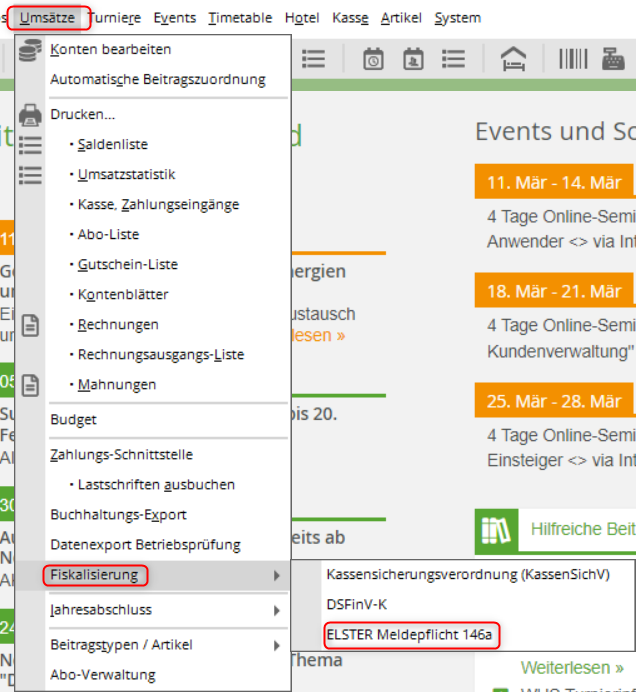The width and height of the screenshot is (636, 692).
Task: Expand the Jahresabschluss submenu
Action: (x=277, y=610)
